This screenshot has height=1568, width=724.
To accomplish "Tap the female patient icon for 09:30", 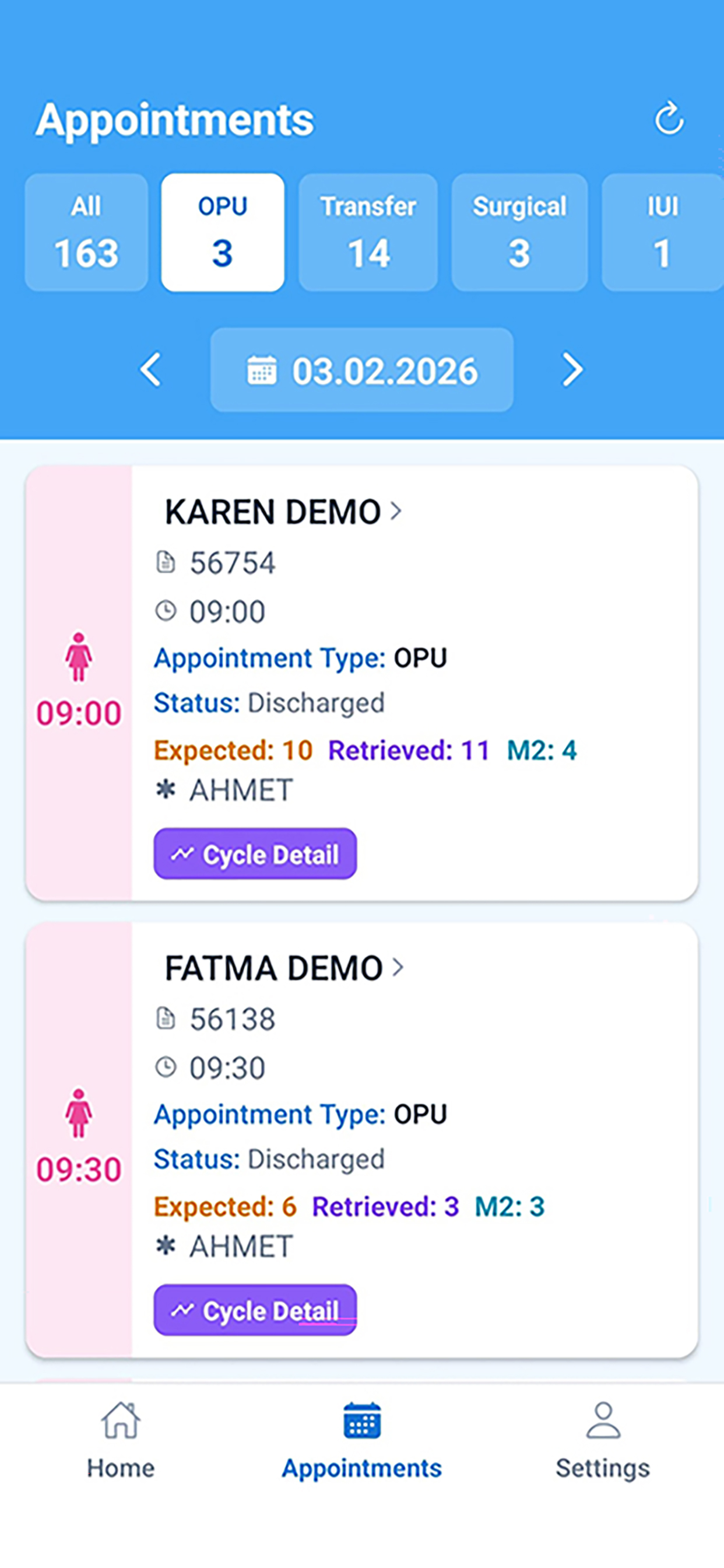I will 79,1112.
